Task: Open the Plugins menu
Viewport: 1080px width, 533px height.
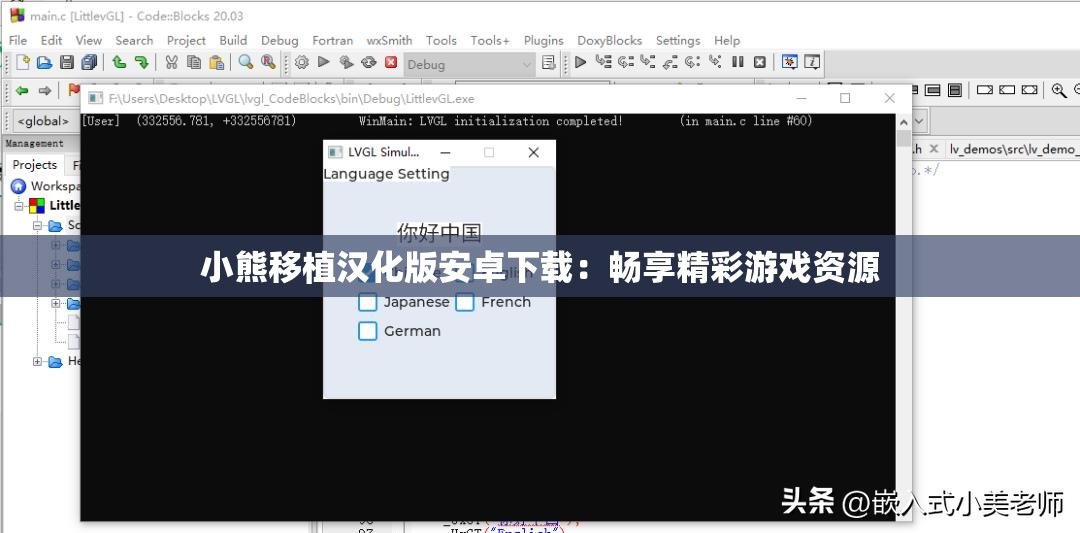Action: point(543,41)
